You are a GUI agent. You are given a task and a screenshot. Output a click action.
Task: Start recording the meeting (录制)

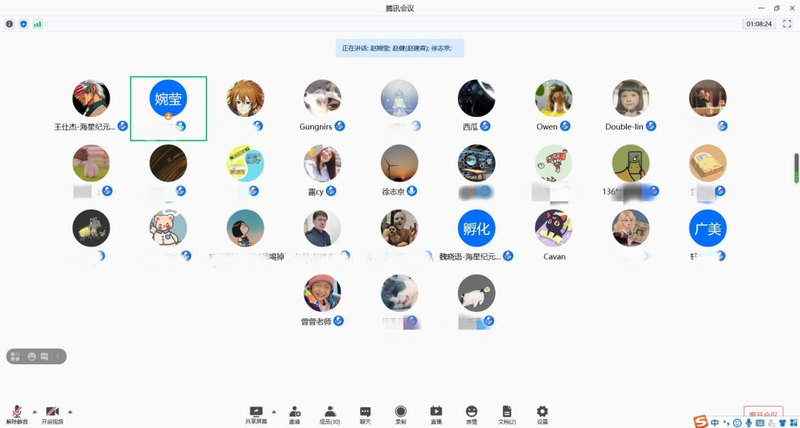(x=400, y=413)
